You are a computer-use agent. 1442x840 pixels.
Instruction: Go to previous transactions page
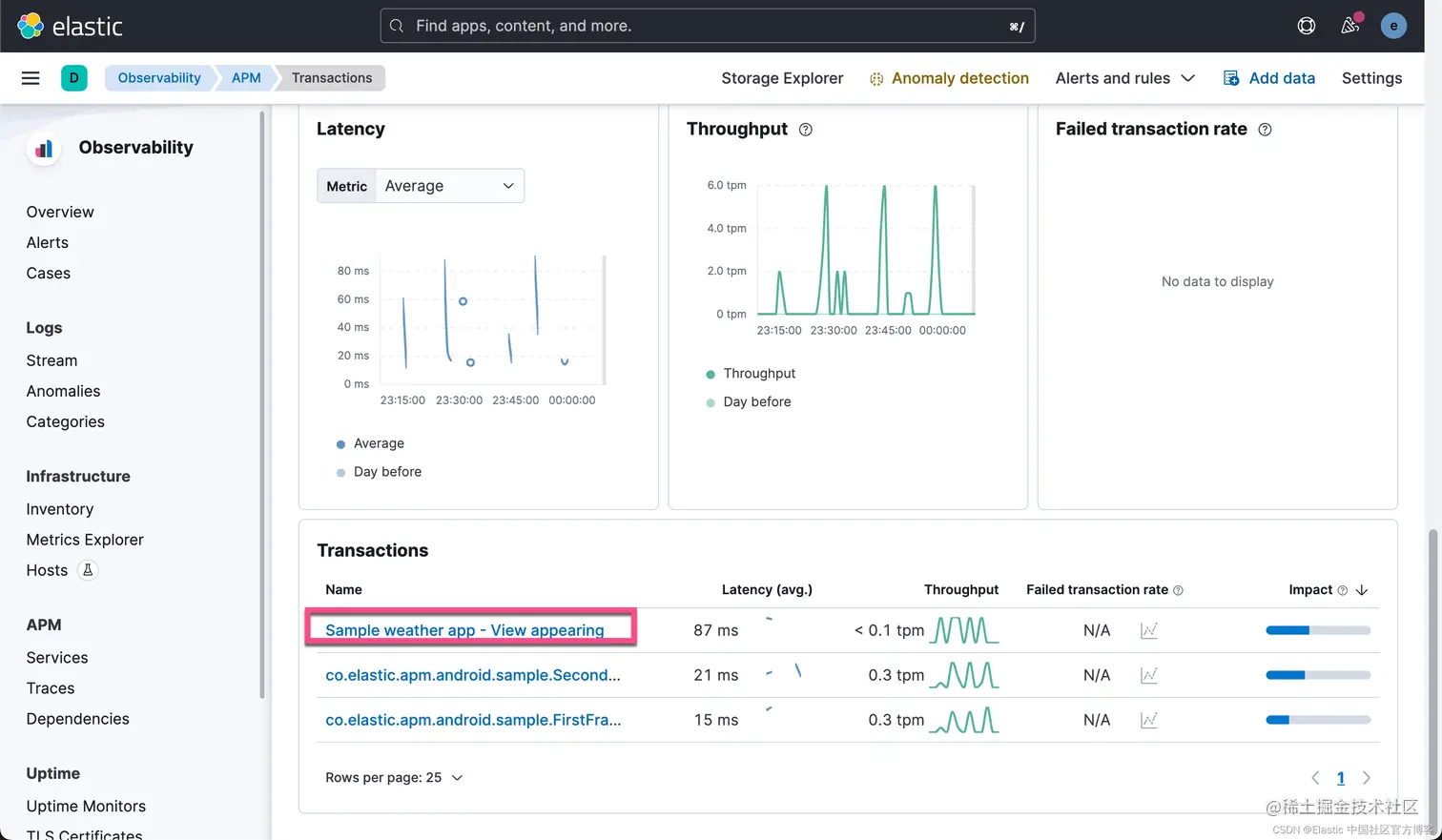[1315, 778]
